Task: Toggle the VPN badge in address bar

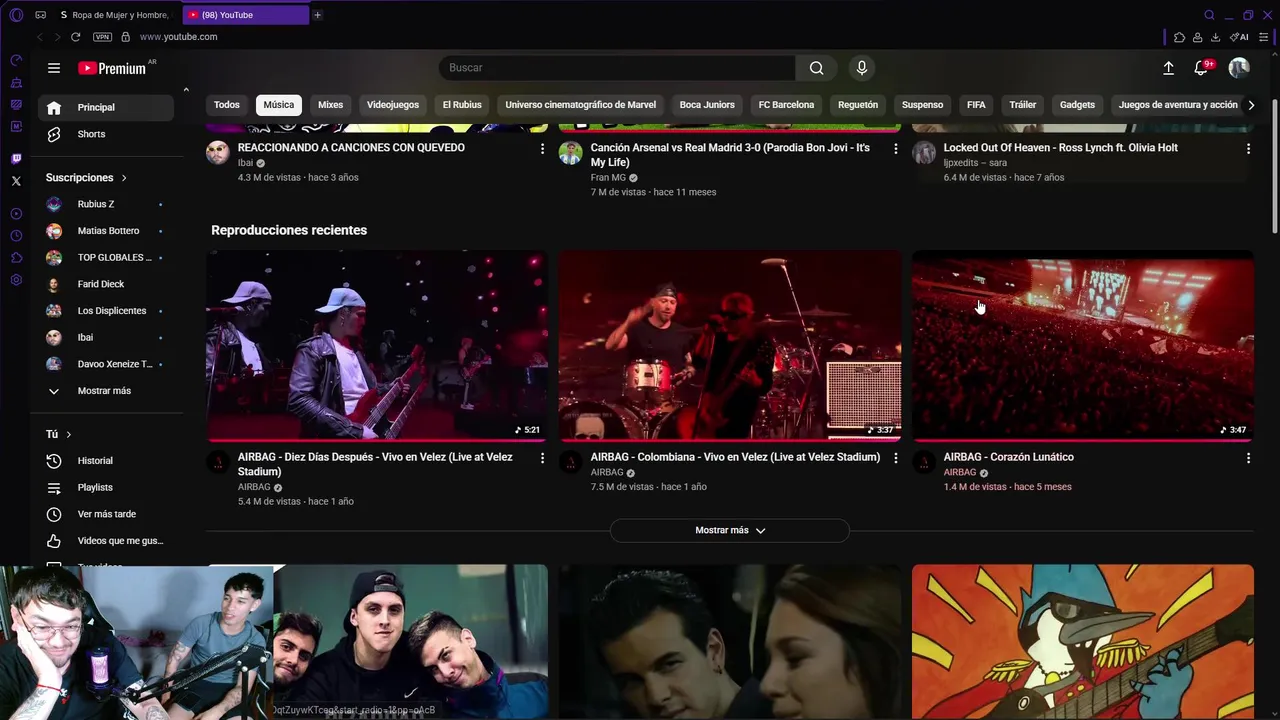Action: tap(102, 37)
